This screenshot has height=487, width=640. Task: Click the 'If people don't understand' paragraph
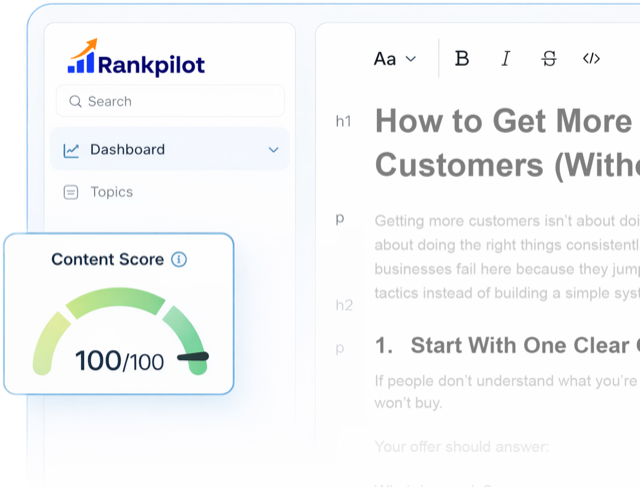pyautogui.click(x=506, y=391)
